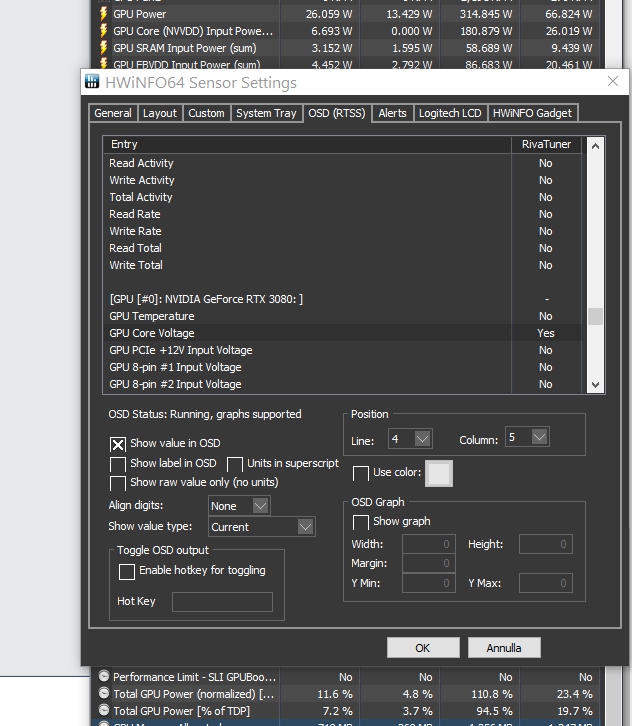Select the Write Total entry
The width and height of the screenshot is (632, 726).
pyautogui.click(x=343, y=265)
